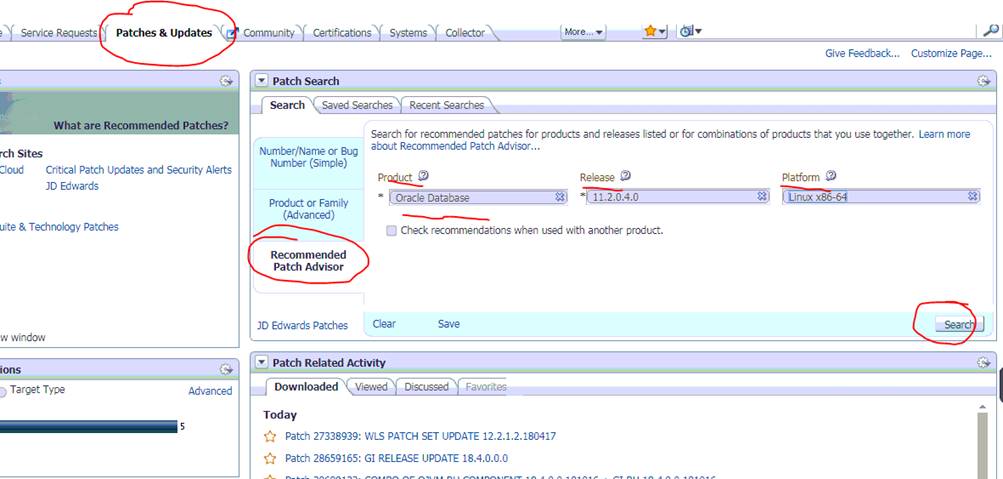Open the Recent Searches tab
This screenshot has height=479, width=1003.
point(446,105)
